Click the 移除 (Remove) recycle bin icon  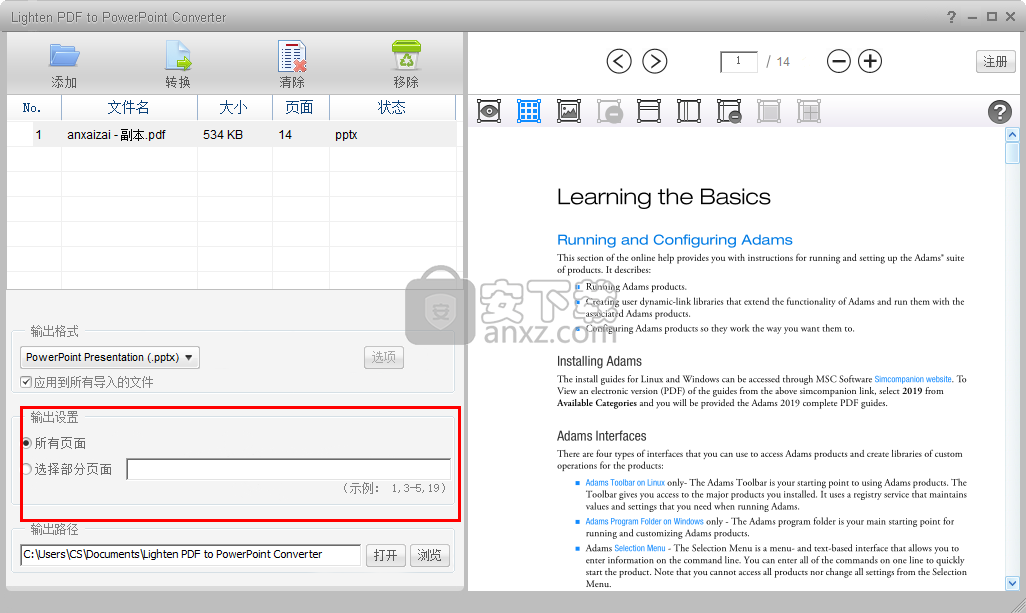coord(406,56)
